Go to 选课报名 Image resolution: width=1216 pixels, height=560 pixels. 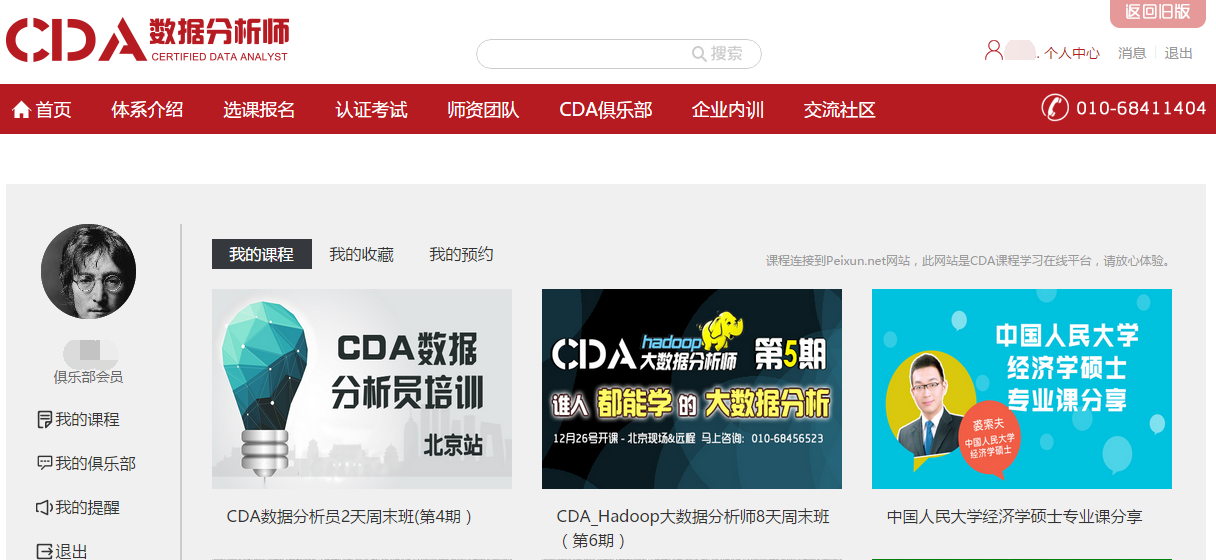coord(259,110)
